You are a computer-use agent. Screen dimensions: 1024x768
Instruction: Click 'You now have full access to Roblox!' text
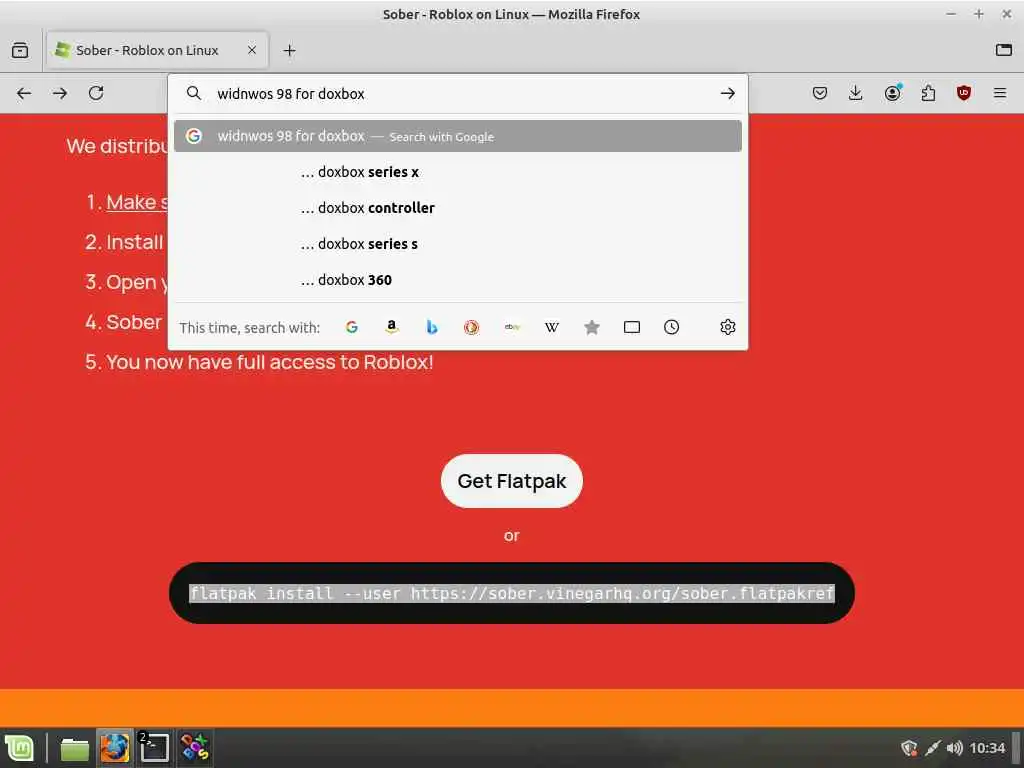click(269, 362)
